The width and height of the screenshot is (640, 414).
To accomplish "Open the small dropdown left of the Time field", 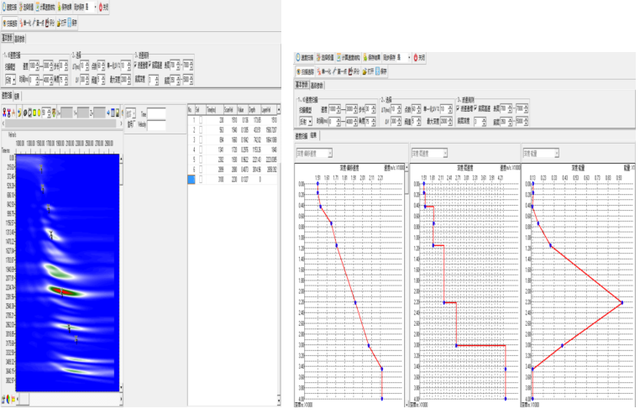I will pyautogui.click(x=131, y=114).
